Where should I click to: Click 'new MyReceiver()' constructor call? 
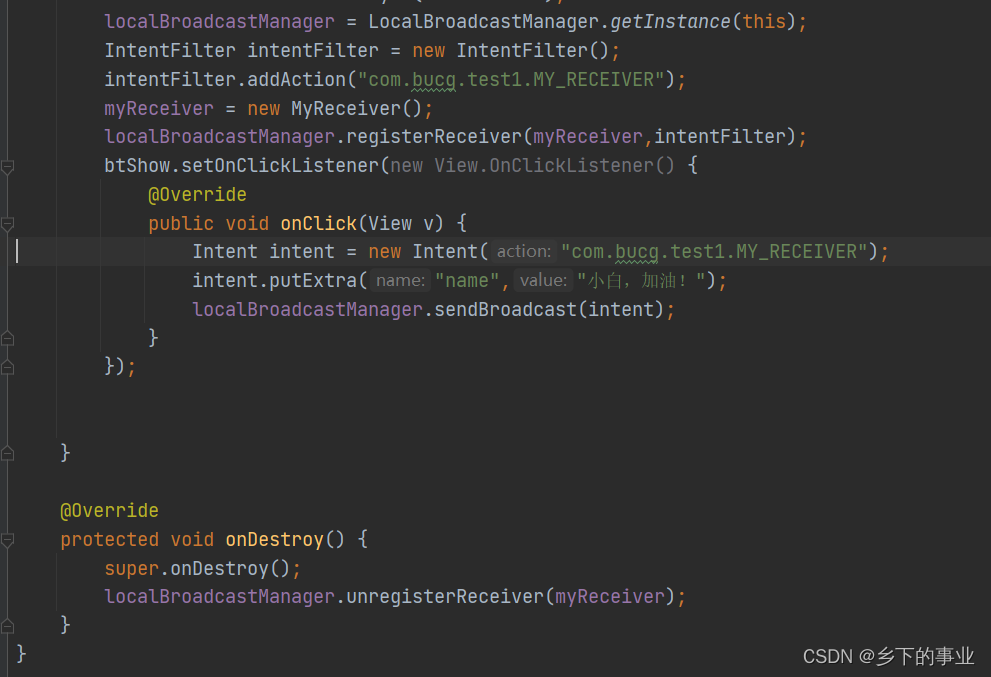click(334, 109)
